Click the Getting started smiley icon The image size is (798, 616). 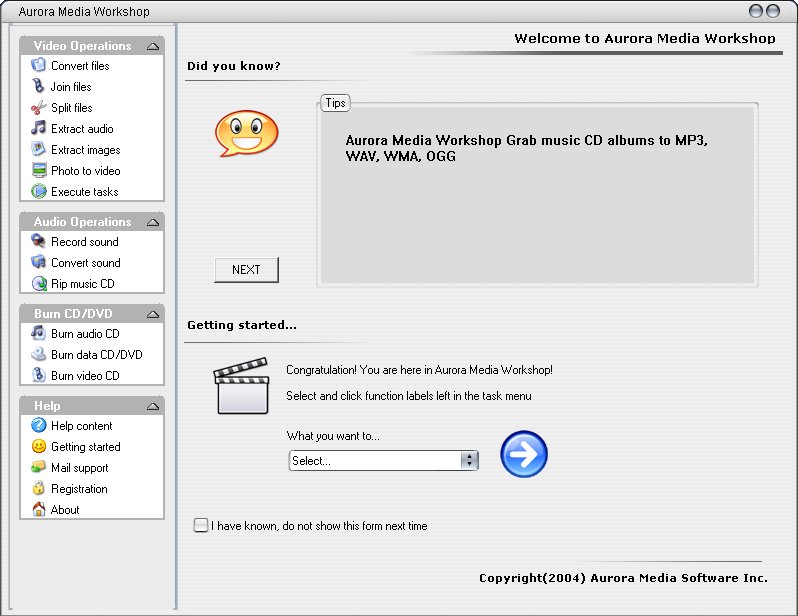click(x=39, y=446)
